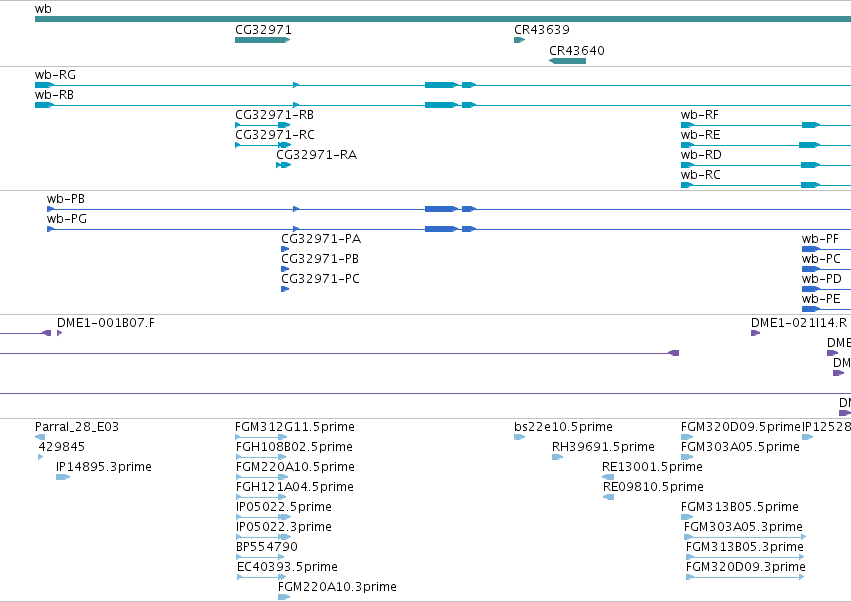
Task: Click the CR43640 reverse-strand gene glyph
Action: (x=567, y=61)
